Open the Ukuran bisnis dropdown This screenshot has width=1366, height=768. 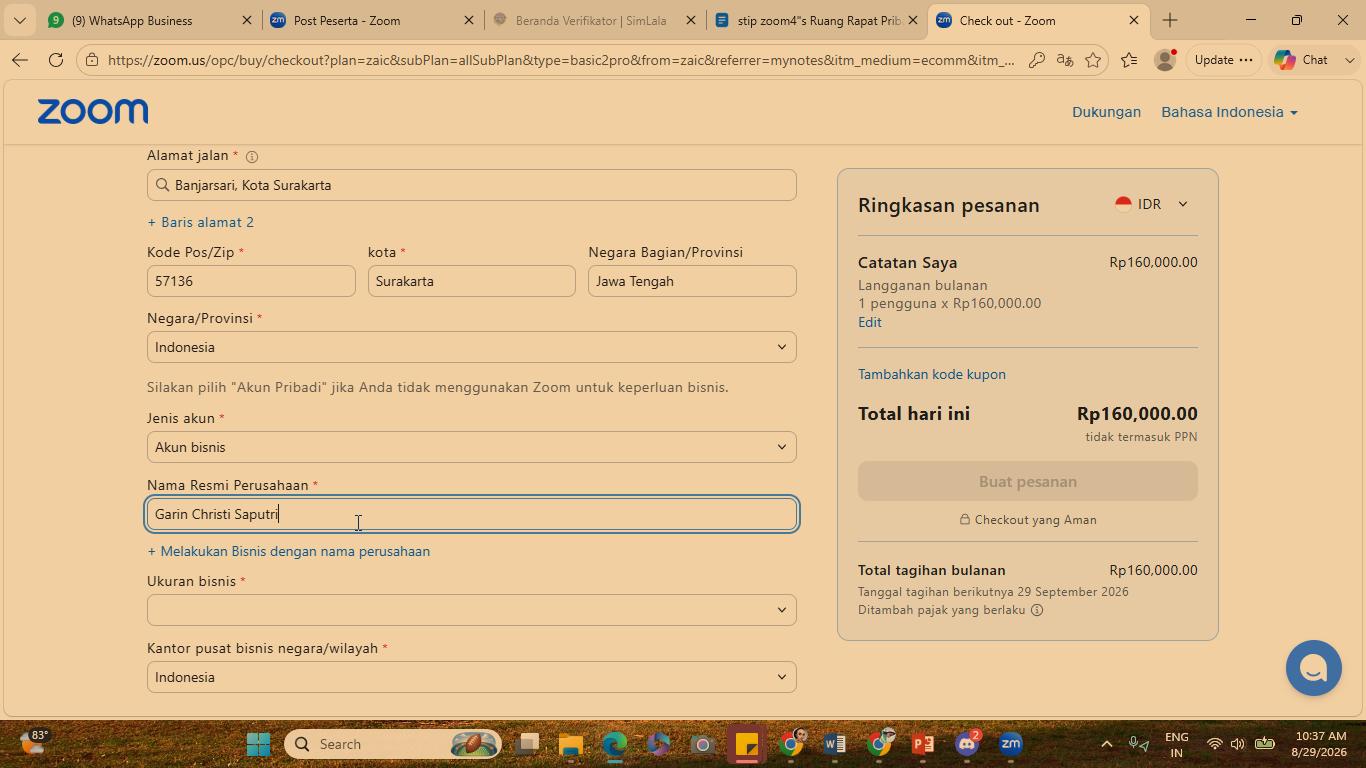coord(472,610)
